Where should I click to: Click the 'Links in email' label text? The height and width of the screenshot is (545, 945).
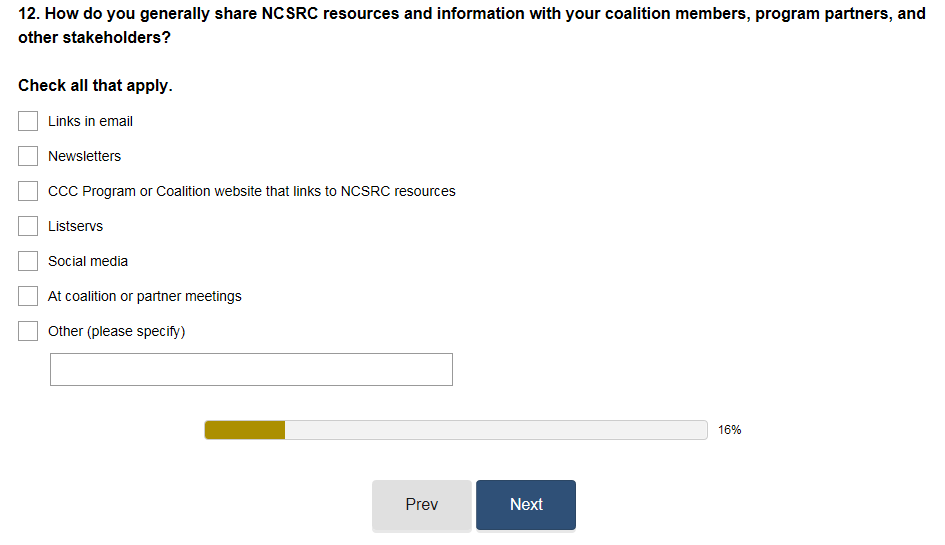click(90, 121)
